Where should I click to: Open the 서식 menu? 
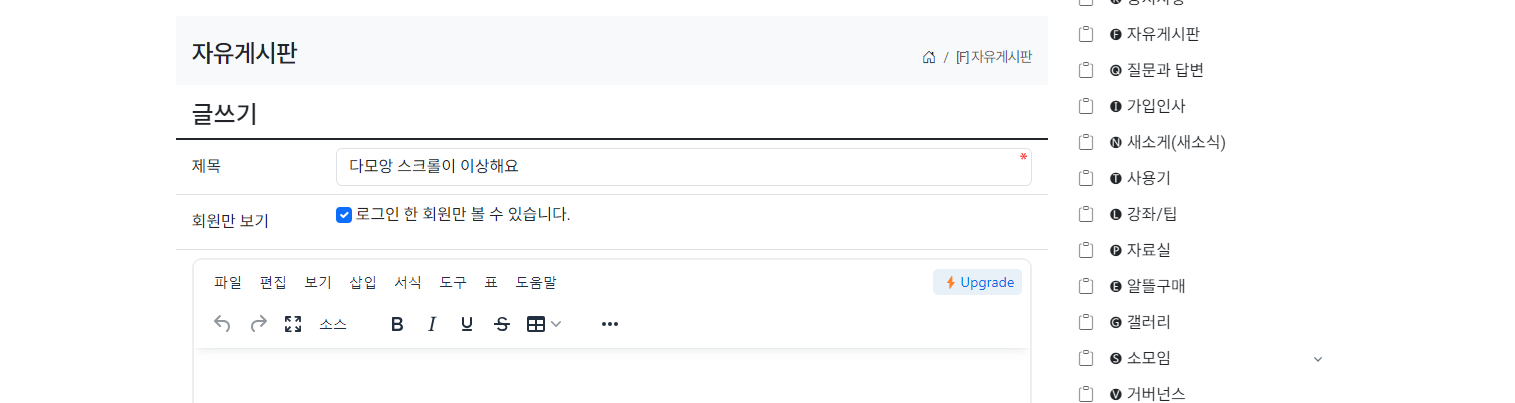pos(408,282)
